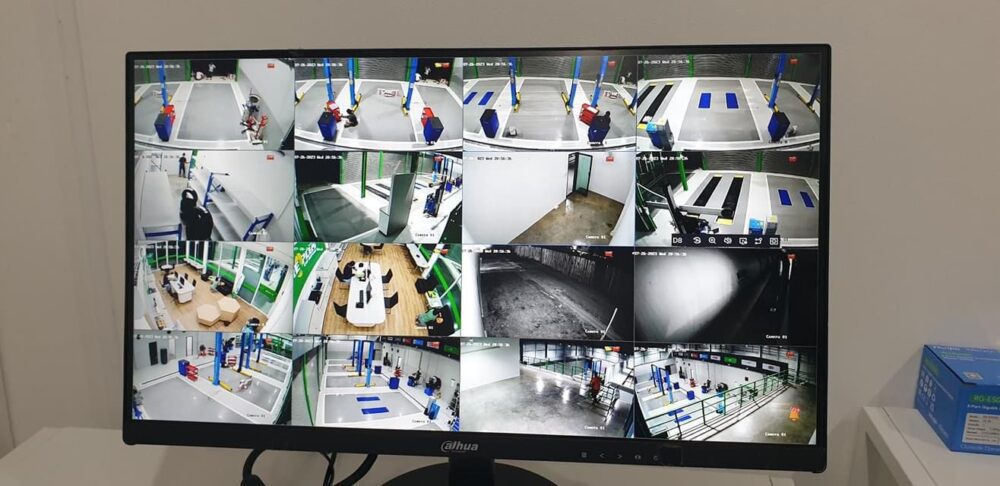Select the dark night-vision outdoor ground feed
The image size is (1000, 486).
(x=548, y=292)
